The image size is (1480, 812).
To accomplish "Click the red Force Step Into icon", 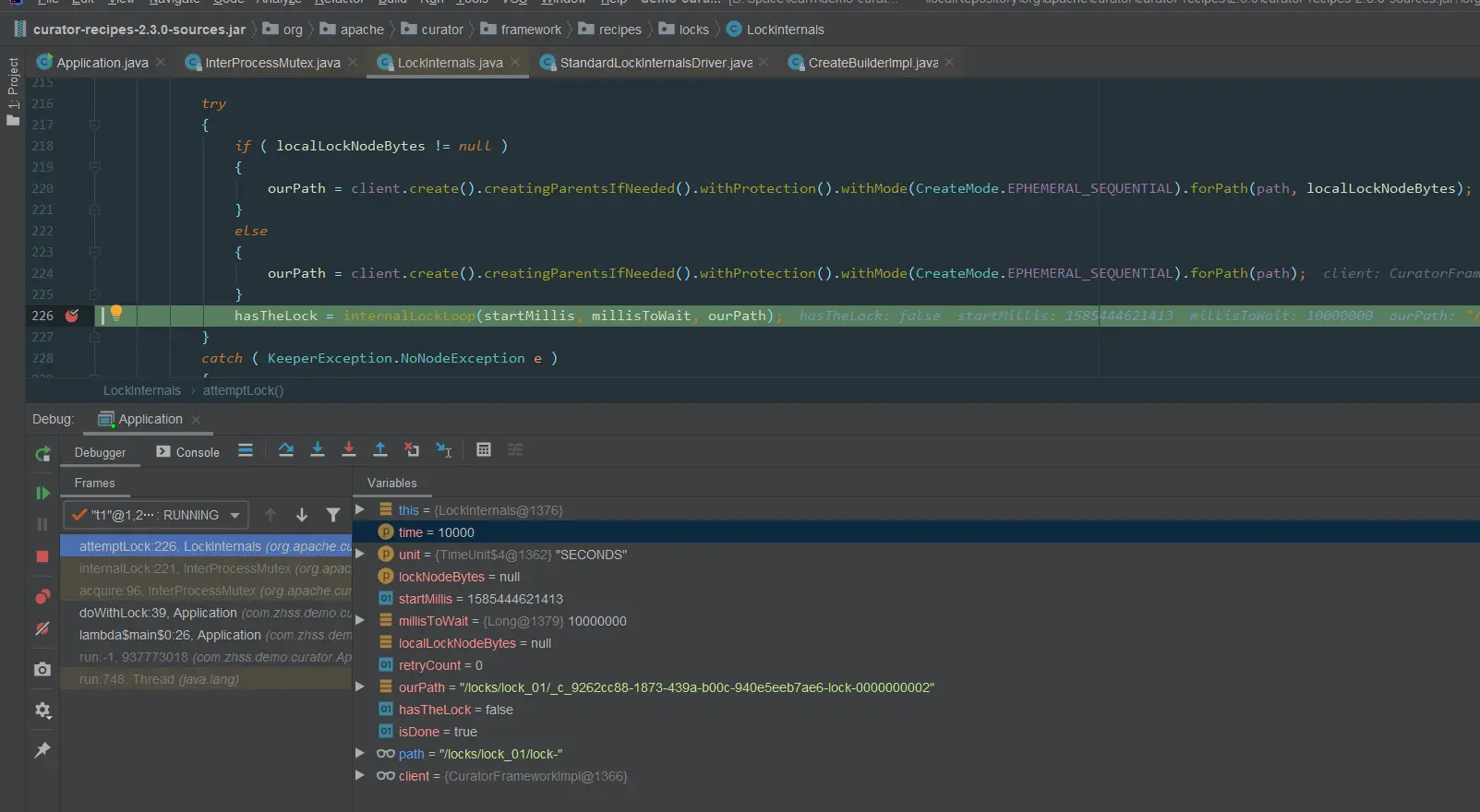I will pos(349,450).
